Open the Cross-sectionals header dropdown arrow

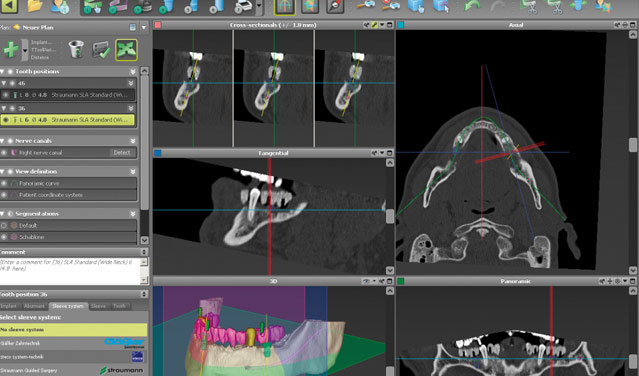(382, 25)
